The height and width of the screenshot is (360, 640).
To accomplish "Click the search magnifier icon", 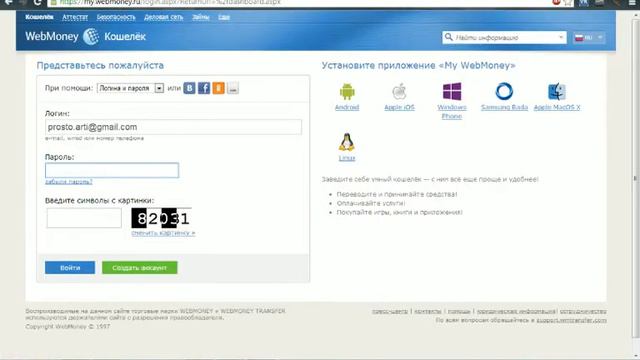I will 449,37.
